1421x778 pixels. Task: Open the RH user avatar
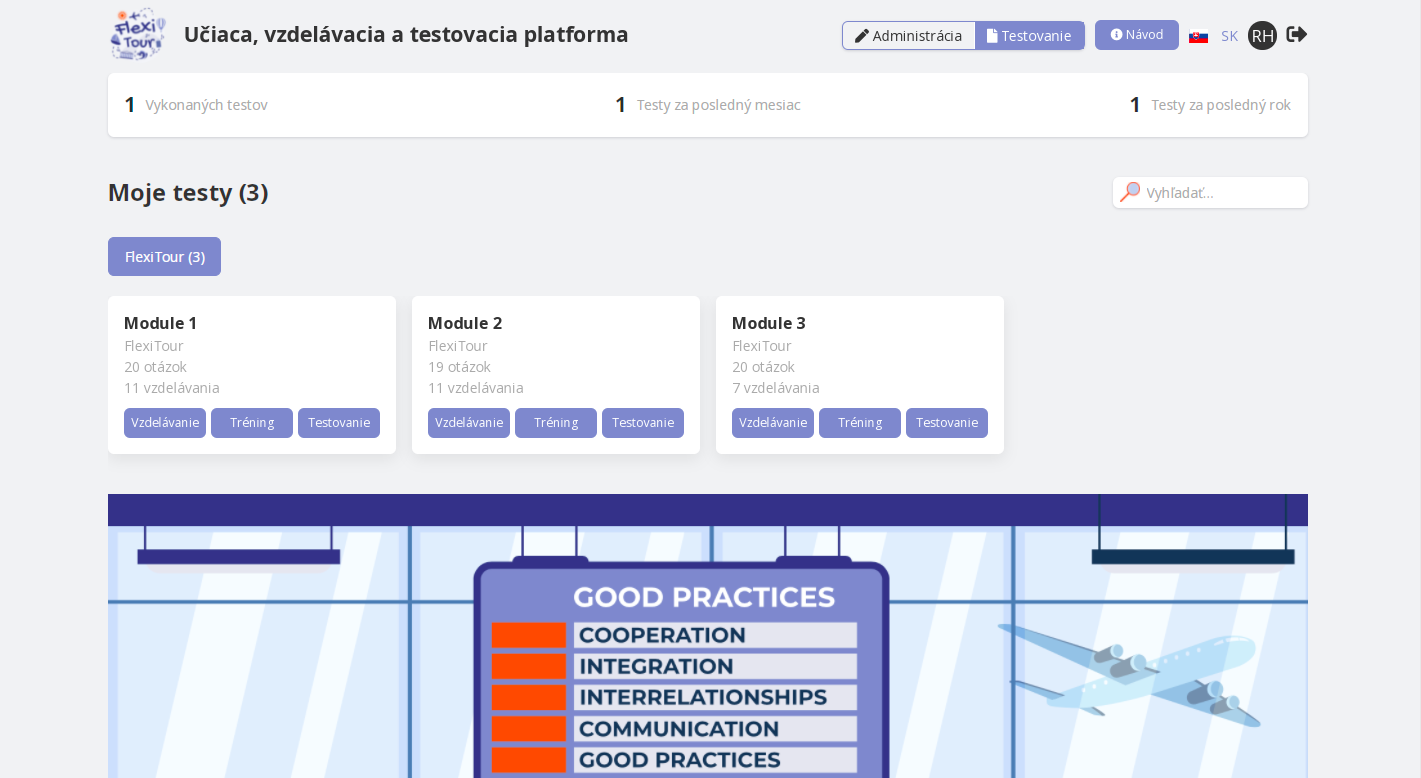coord(1262,36)
